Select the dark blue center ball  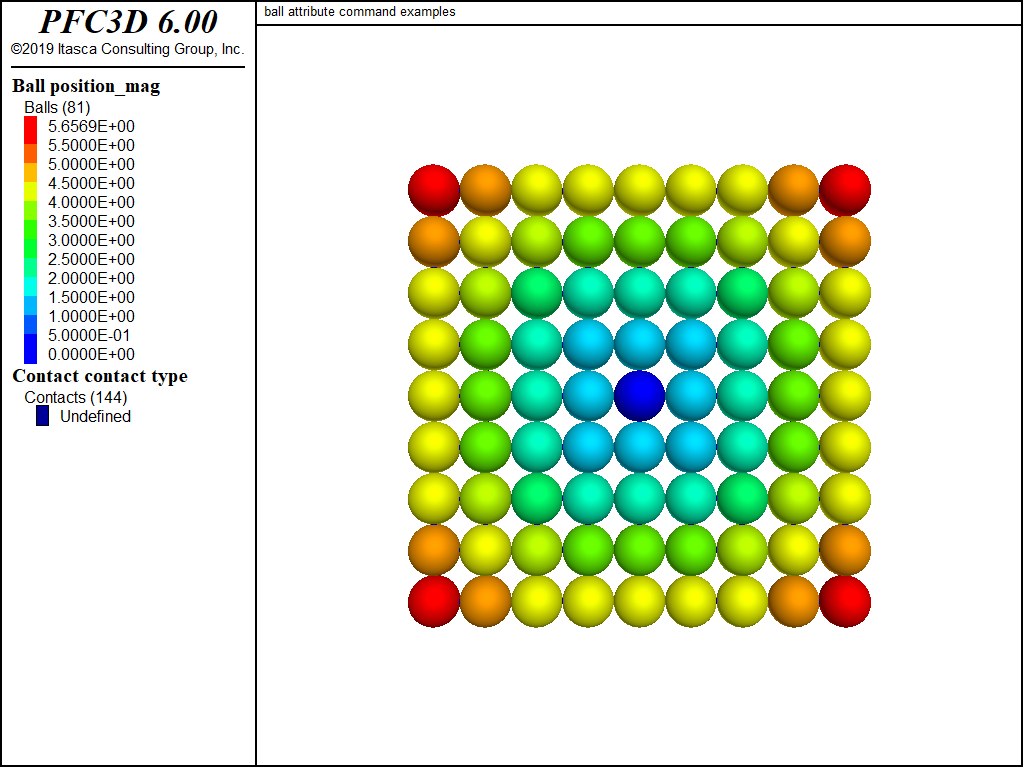[639, 396]
